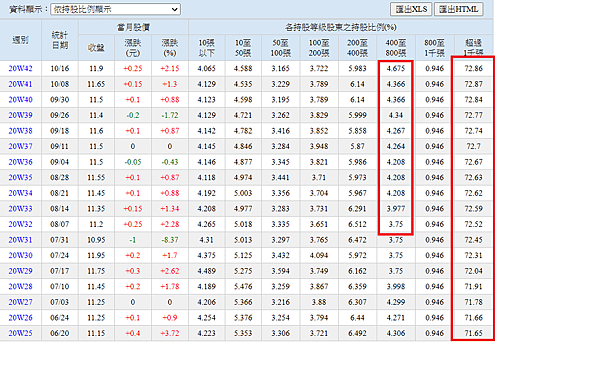Open week link 20W42
Screen dimensions: 600x385
tap(21, 69)
